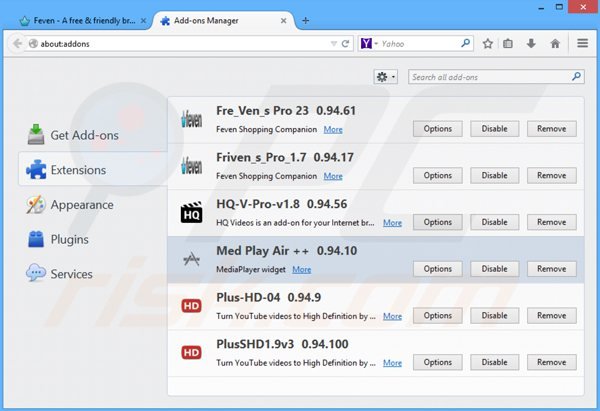
Task: Click the PlusSHD1.9v3 HD icon
Action: tap(191, 352)
